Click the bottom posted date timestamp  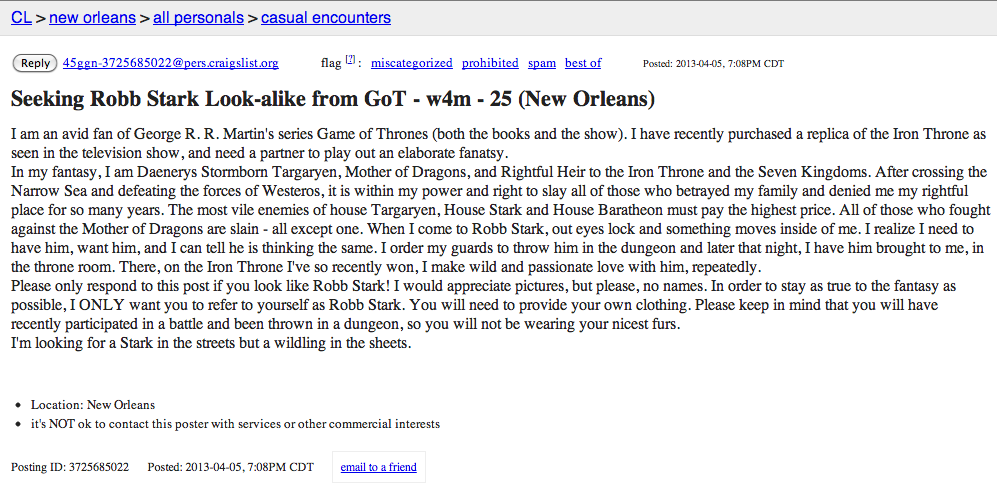(230, 467)
